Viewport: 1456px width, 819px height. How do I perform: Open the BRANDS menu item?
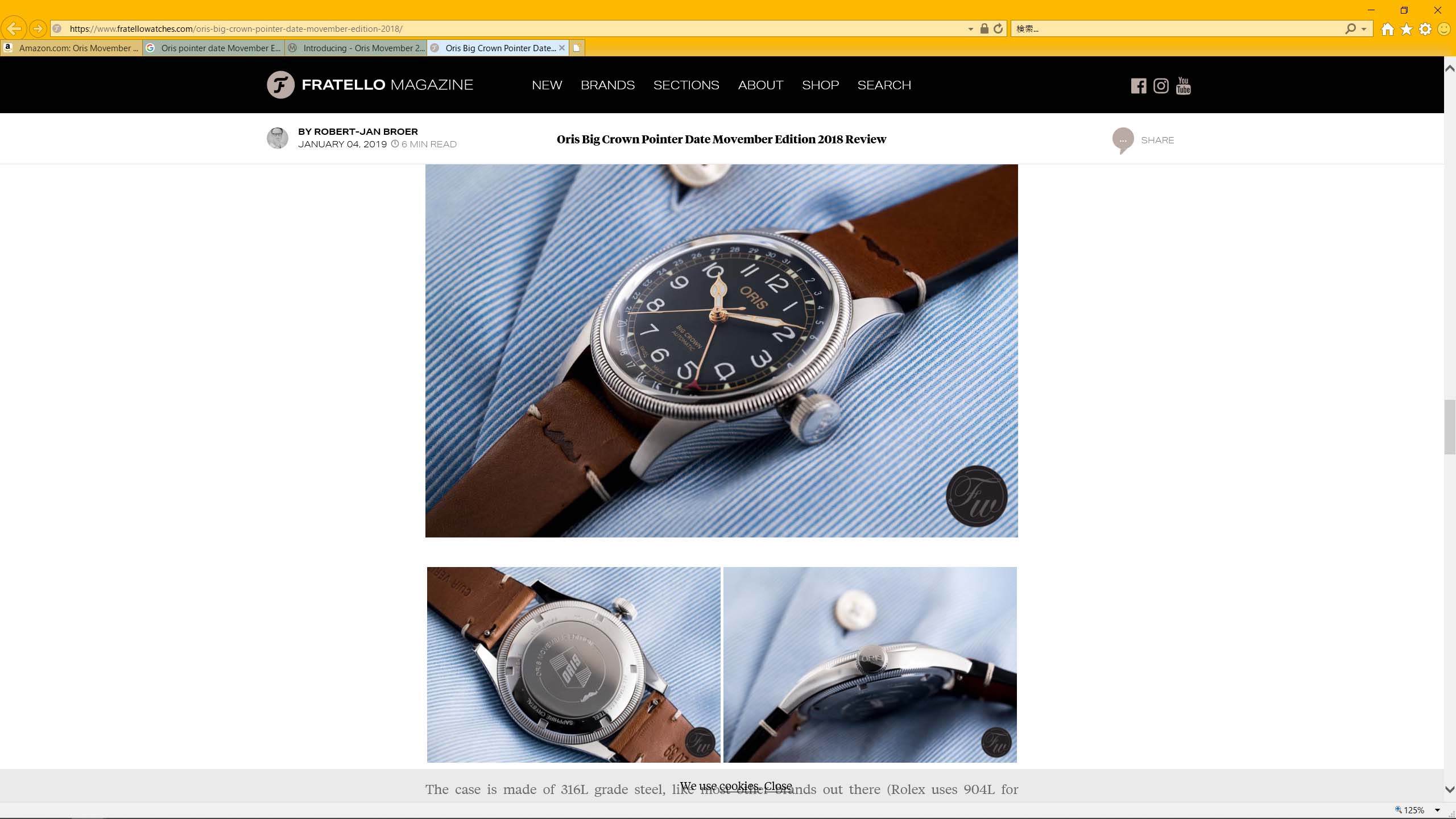(x=607, y=85)
